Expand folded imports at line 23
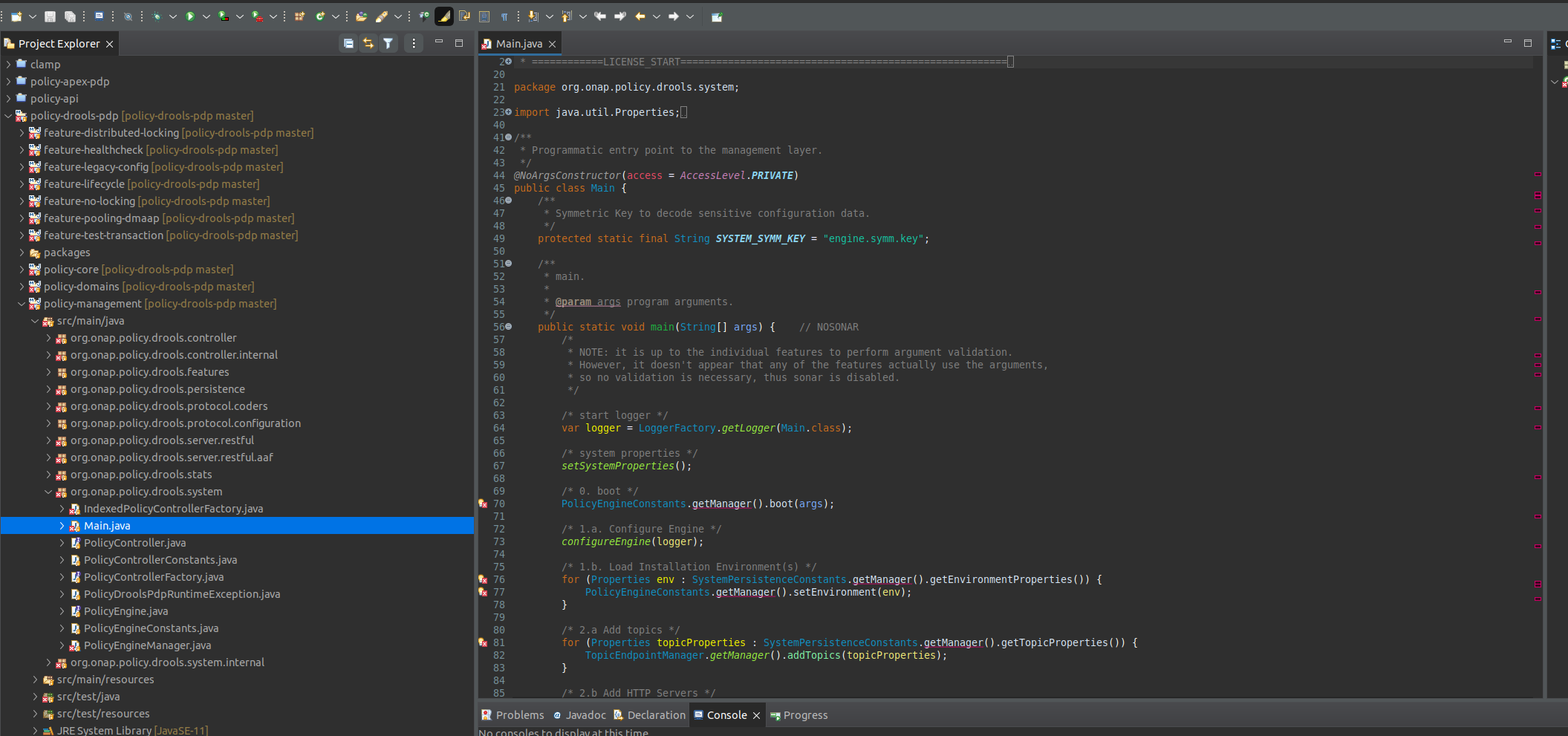The height and width of the screenshot is (736, 1568). [509, 111]
